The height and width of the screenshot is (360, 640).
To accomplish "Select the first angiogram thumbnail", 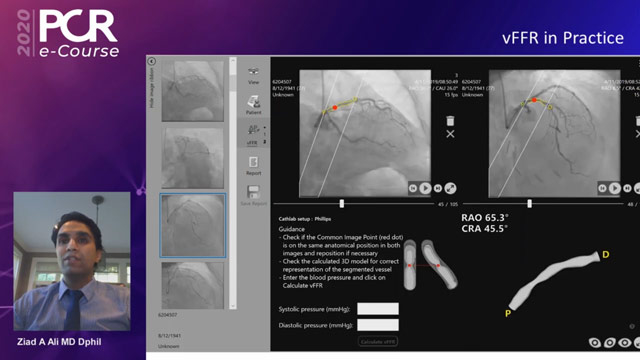I will coord(193,91).
